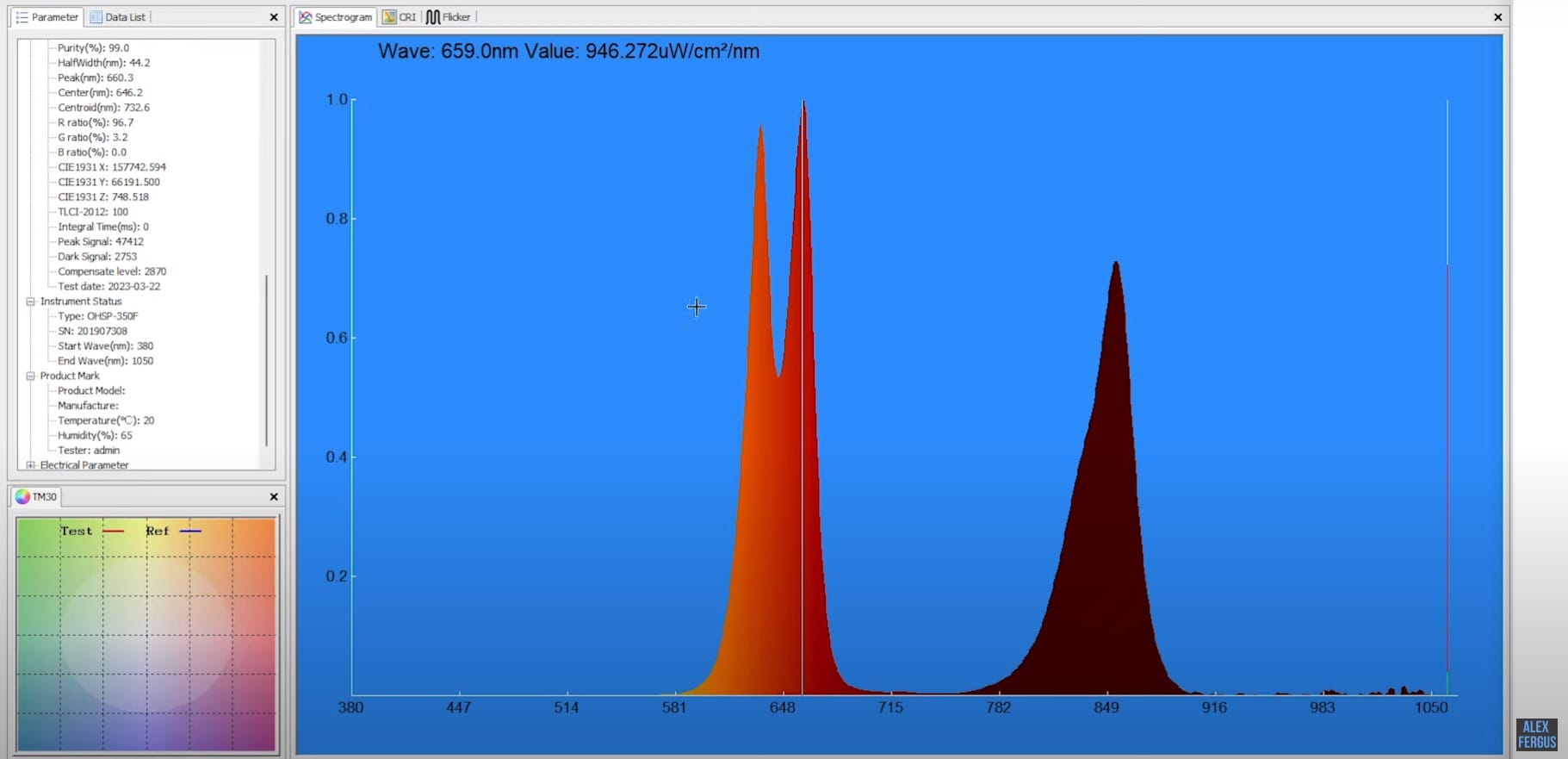Select the Instrument Status tree item
This screenshot has height=759, width=1568.
click(x=81, y=302)
